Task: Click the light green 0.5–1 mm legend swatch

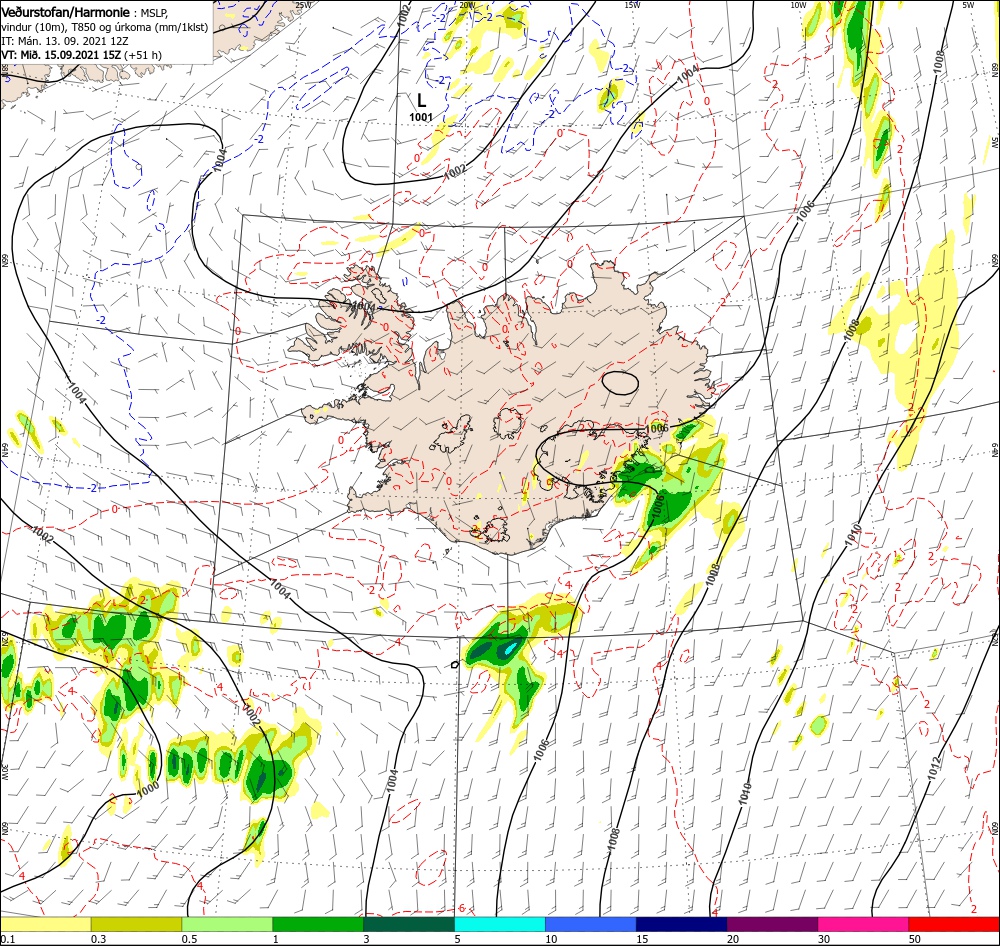Action: click(227, 924)
